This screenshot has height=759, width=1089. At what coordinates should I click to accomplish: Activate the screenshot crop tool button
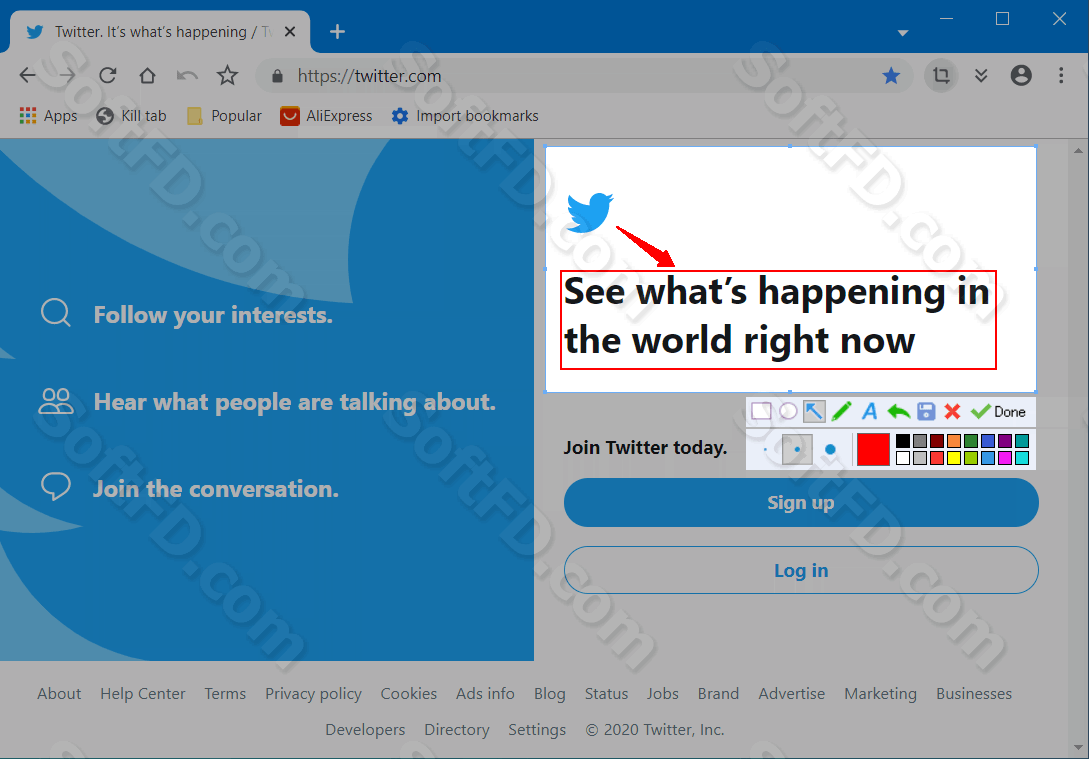(941, 75)
